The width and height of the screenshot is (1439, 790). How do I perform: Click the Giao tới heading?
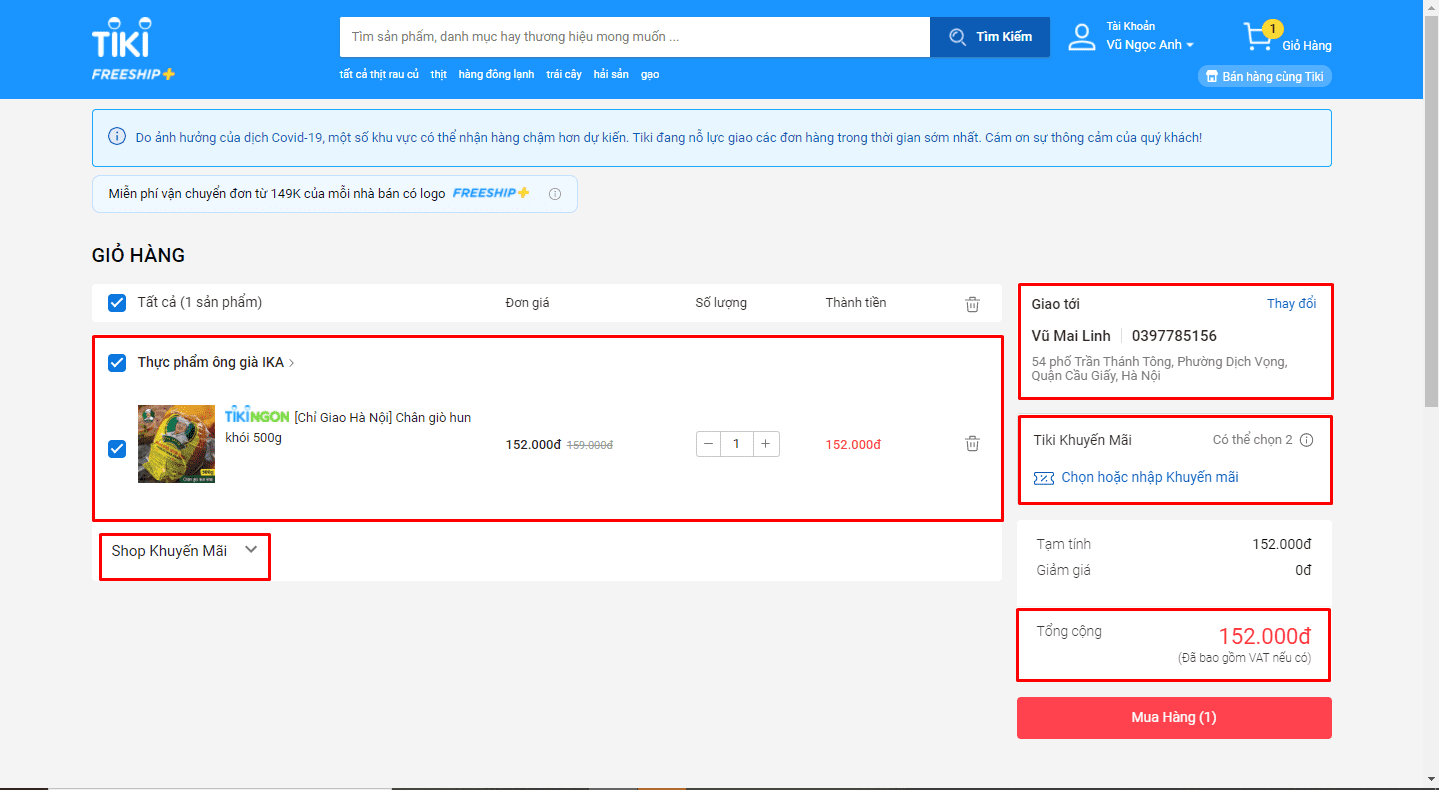[1056, 304]
